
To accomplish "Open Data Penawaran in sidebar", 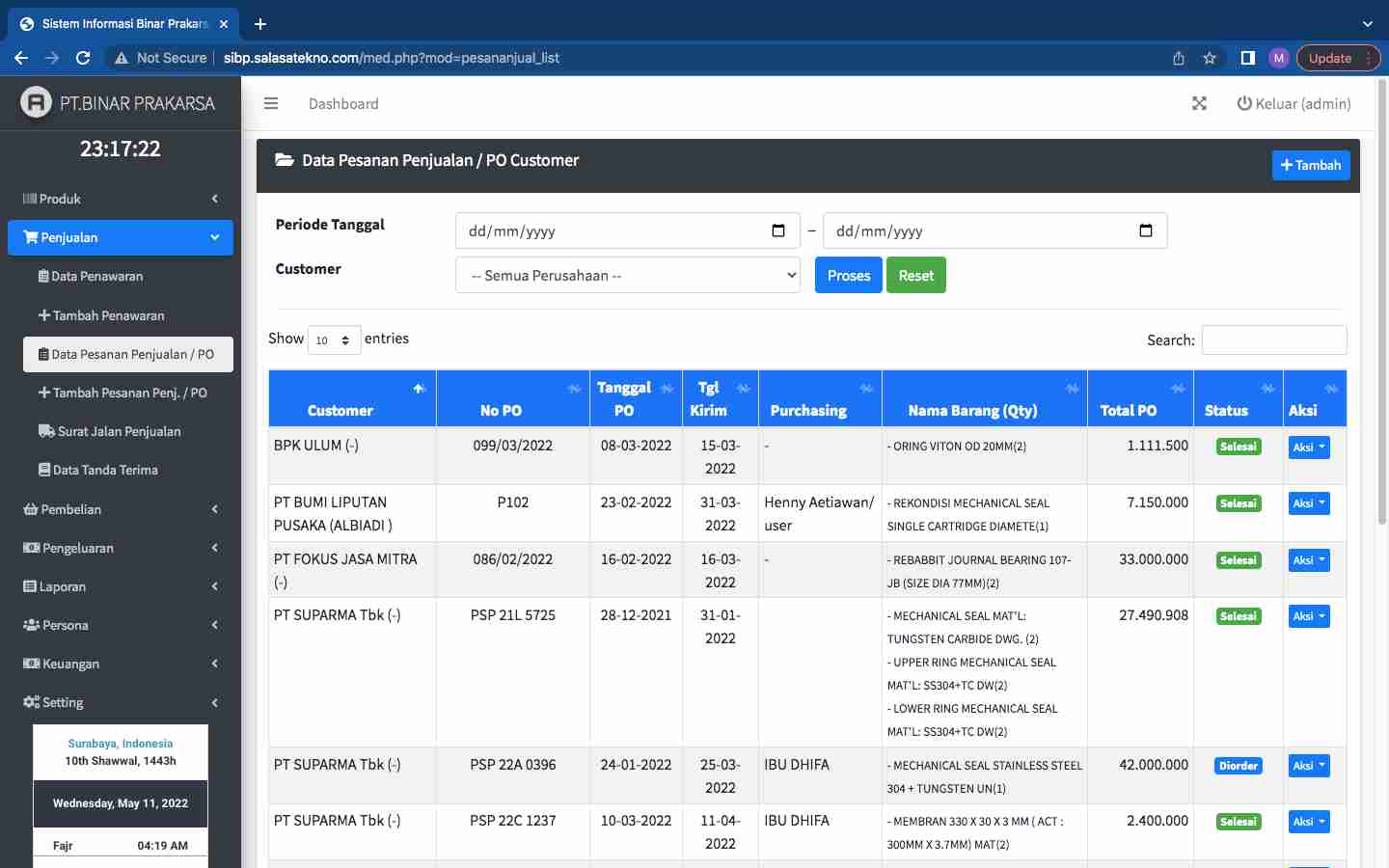I will [96, 277].
